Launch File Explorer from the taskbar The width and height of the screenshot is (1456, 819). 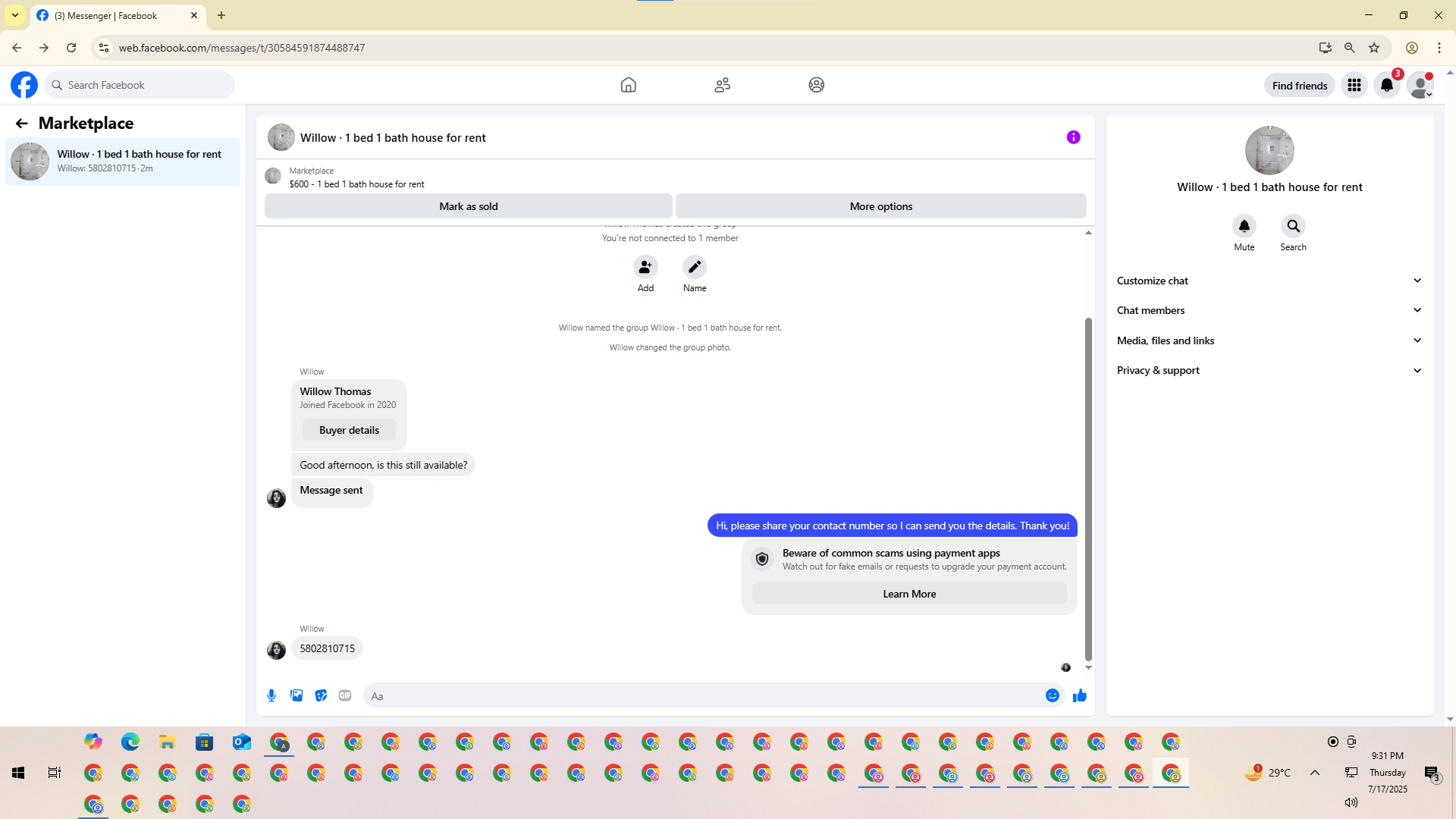pos(167,742)
